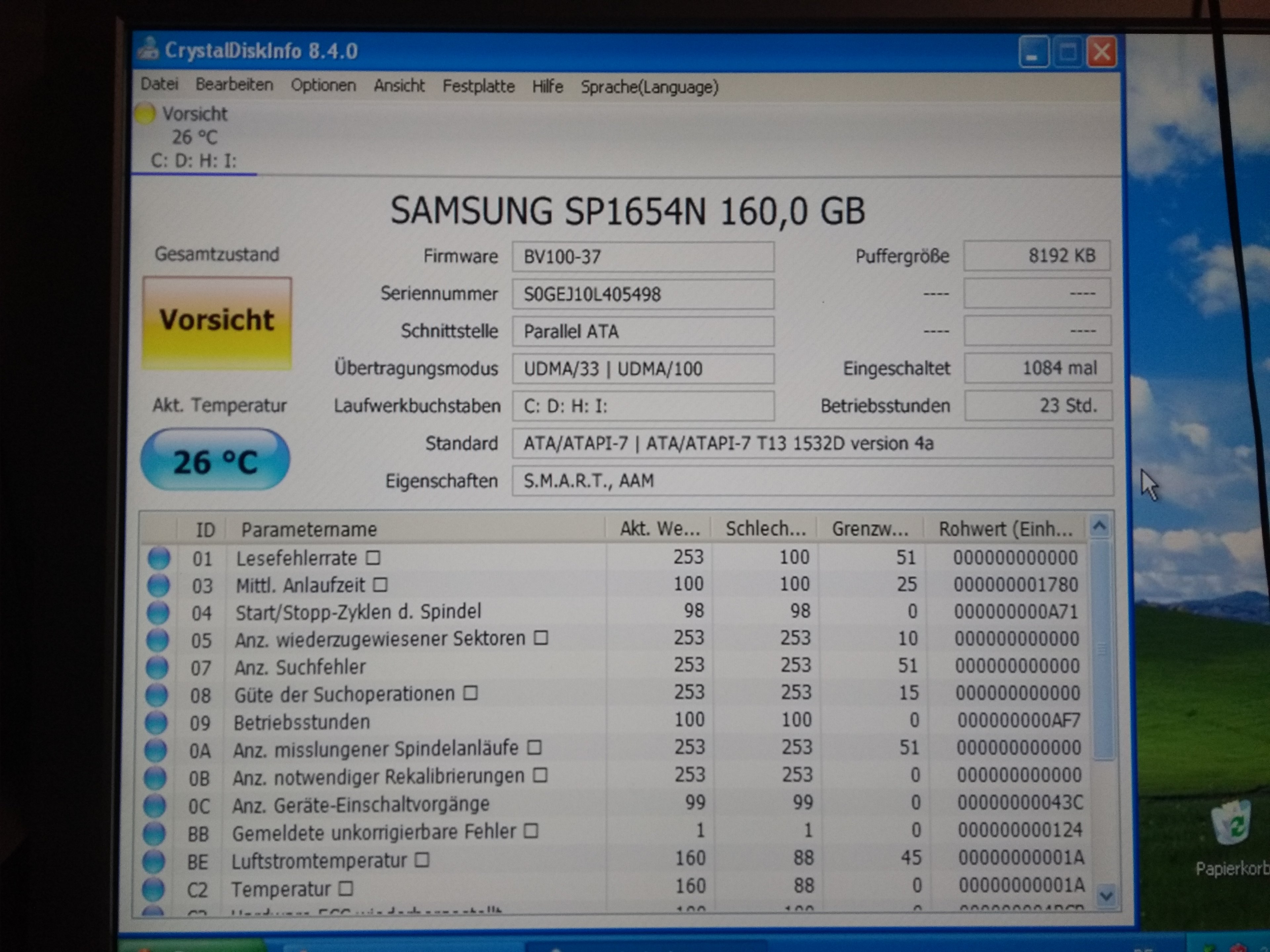Click the Rohwert column header
This screenshot has width=1270, height=952.
pyautogui.click(x=1005, y=529)
